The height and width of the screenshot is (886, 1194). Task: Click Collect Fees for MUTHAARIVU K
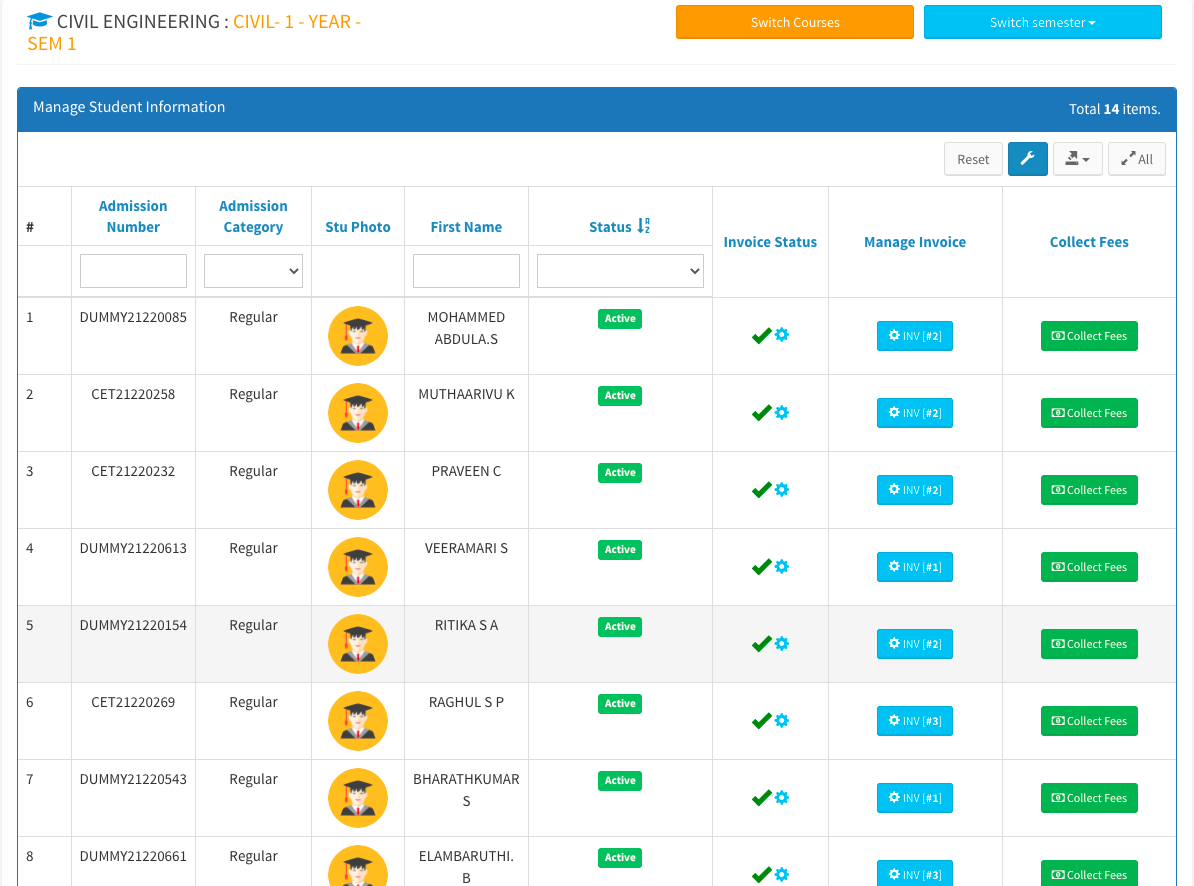tap(1089, 413)
